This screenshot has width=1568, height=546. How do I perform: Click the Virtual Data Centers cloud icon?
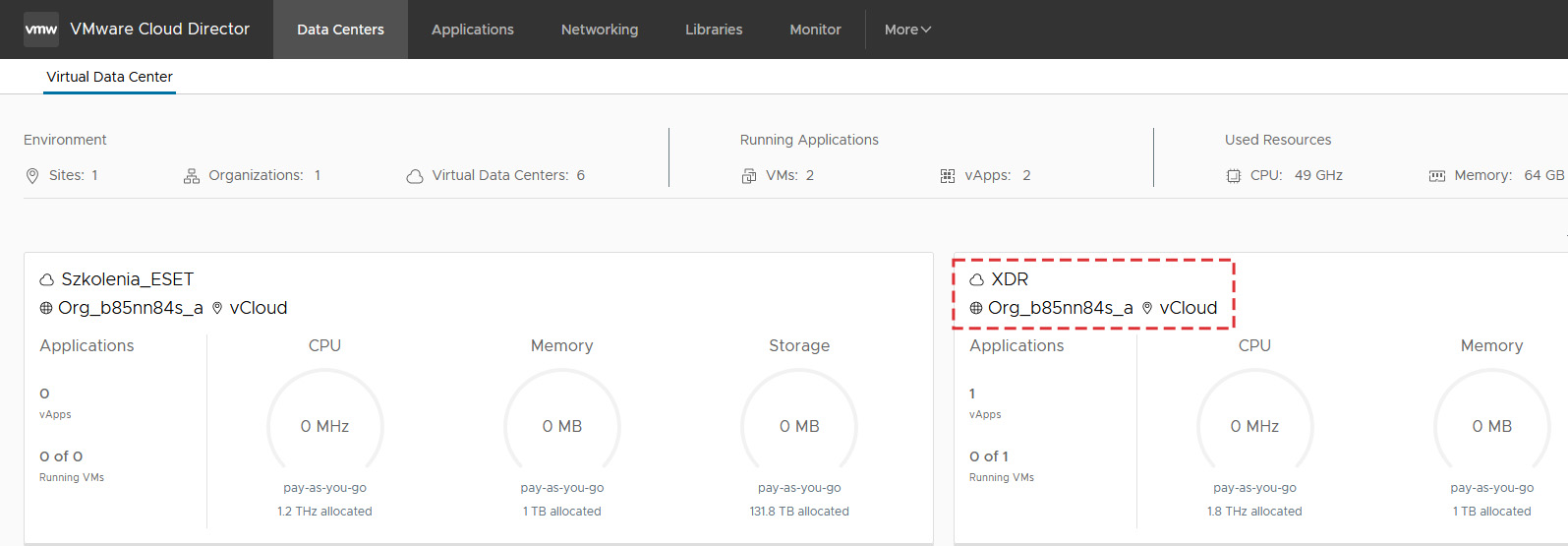(415, 176)
